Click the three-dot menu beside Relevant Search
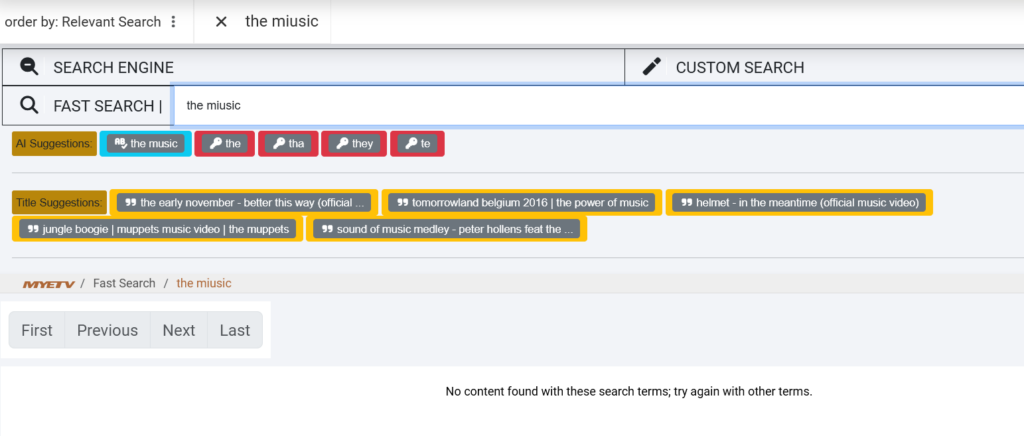The image size is (1024, 436). click(173, 21)
